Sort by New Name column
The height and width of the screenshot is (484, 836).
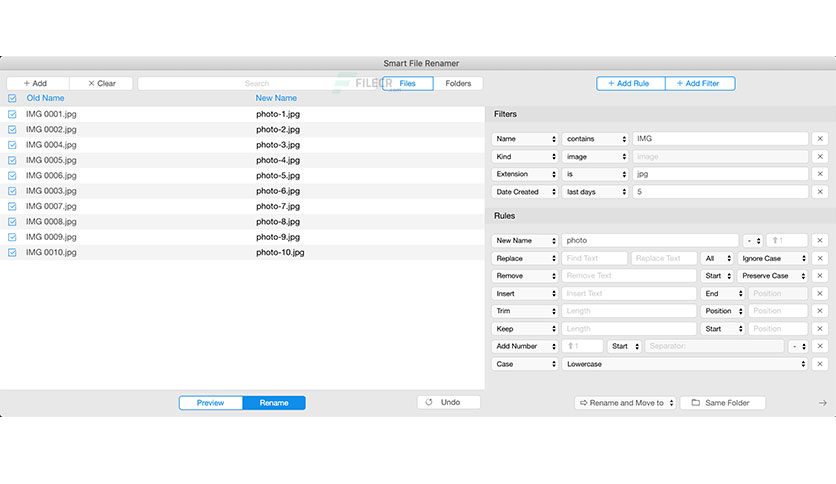pyautogui.click(x=276, y=98)
